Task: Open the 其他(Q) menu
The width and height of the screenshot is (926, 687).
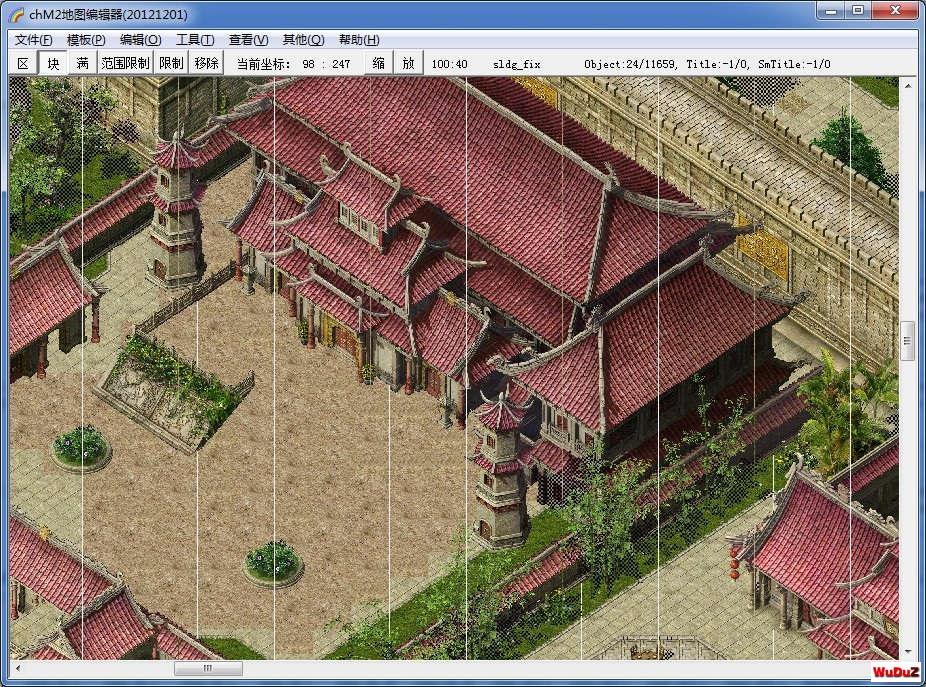Action: 303,40
